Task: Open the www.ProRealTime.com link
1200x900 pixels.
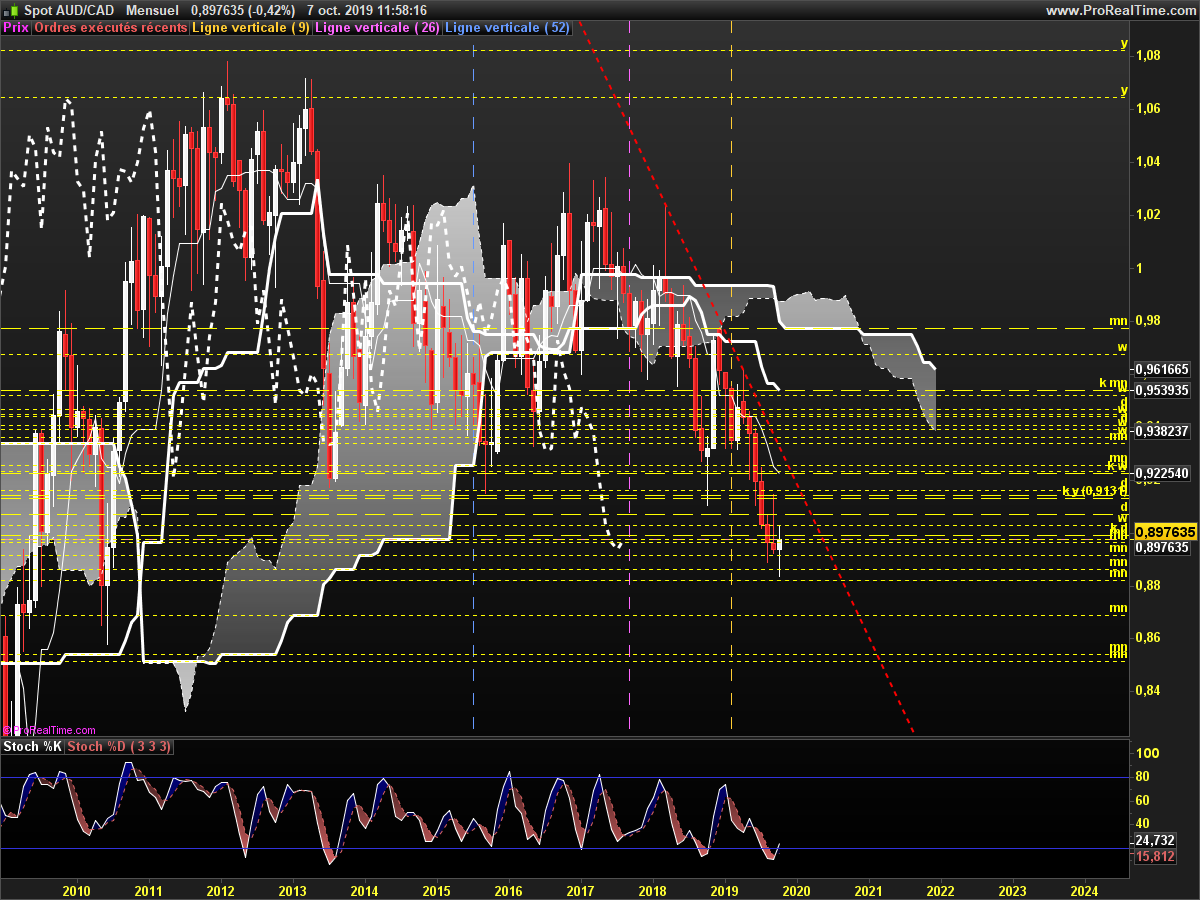Action: point(1120,10)
